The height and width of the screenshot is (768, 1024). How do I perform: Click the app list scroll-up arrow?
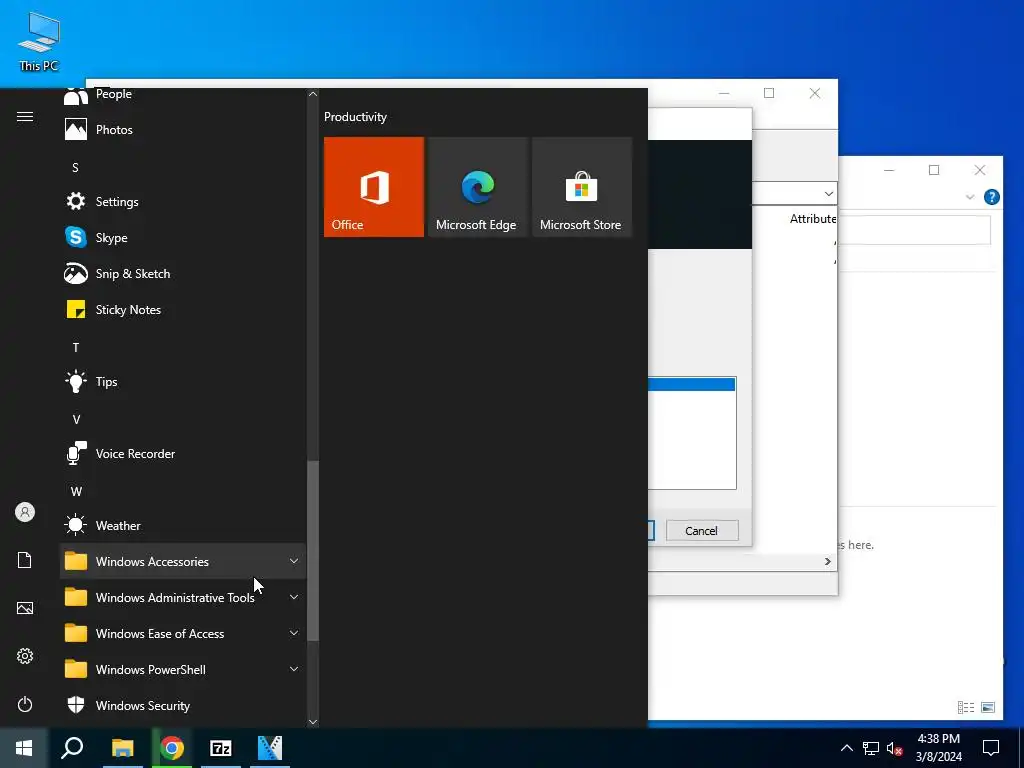(x=313, y=94)
